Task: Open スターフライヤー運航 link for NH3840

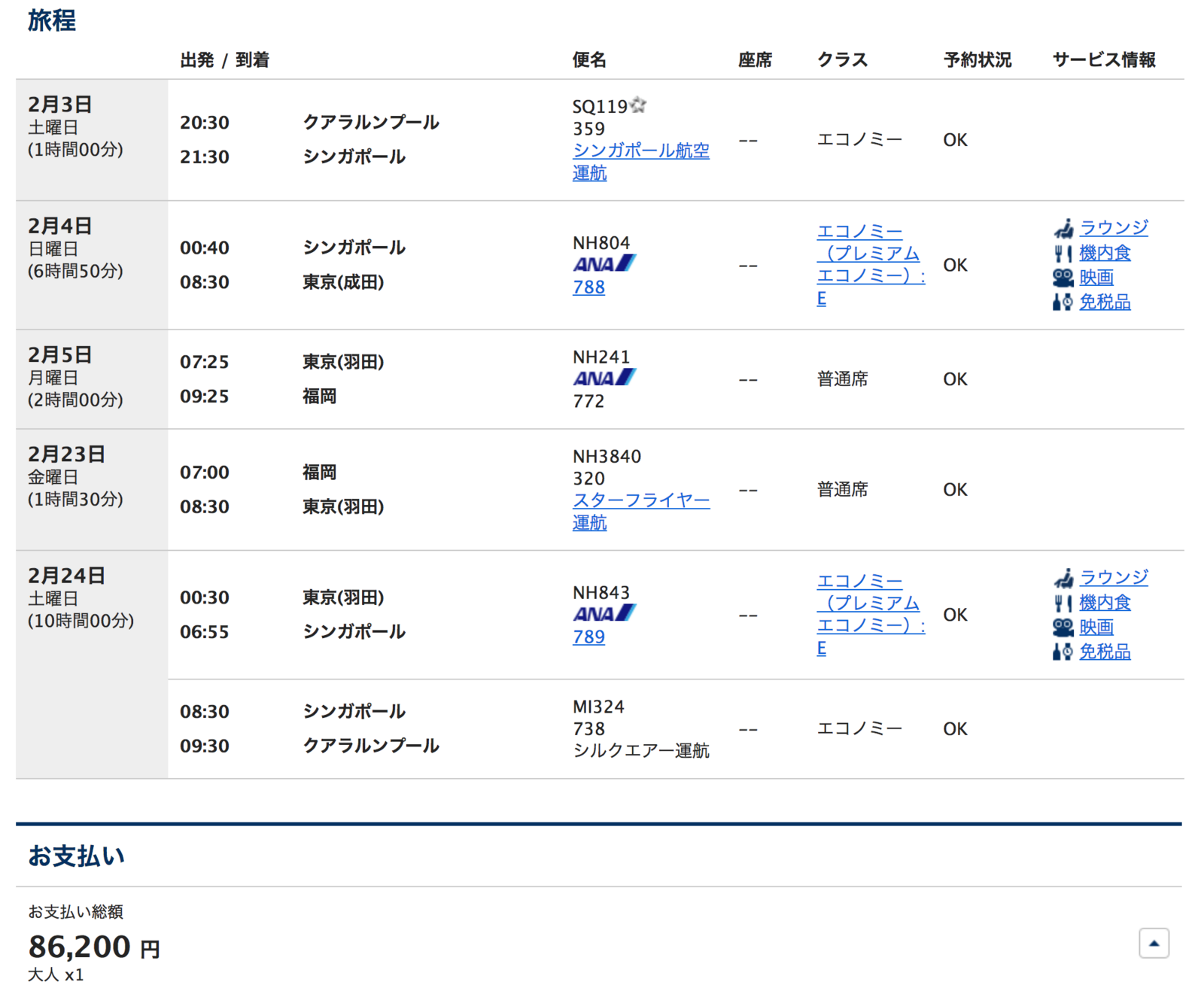Action: point(641,512)
